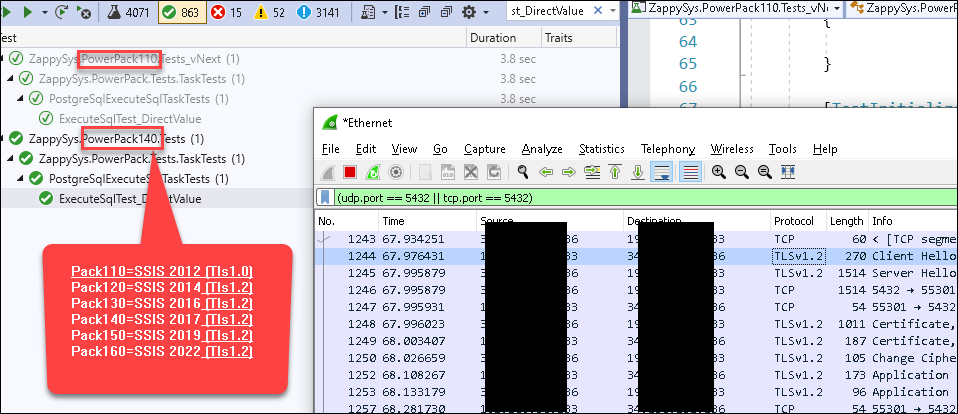
Task: Sort packets by Length column
Action: coord(846,221)
